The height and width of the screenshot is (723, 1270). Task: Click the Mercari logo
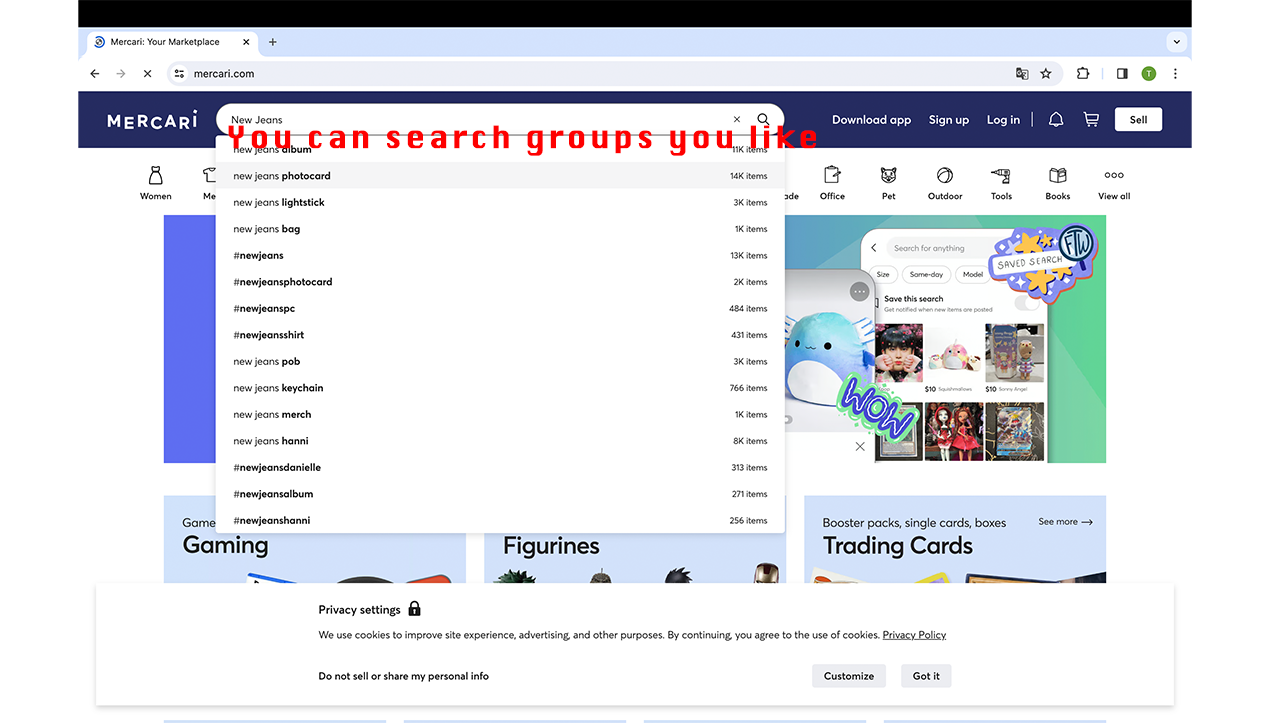pyautogui.click(x=152, y=120)
